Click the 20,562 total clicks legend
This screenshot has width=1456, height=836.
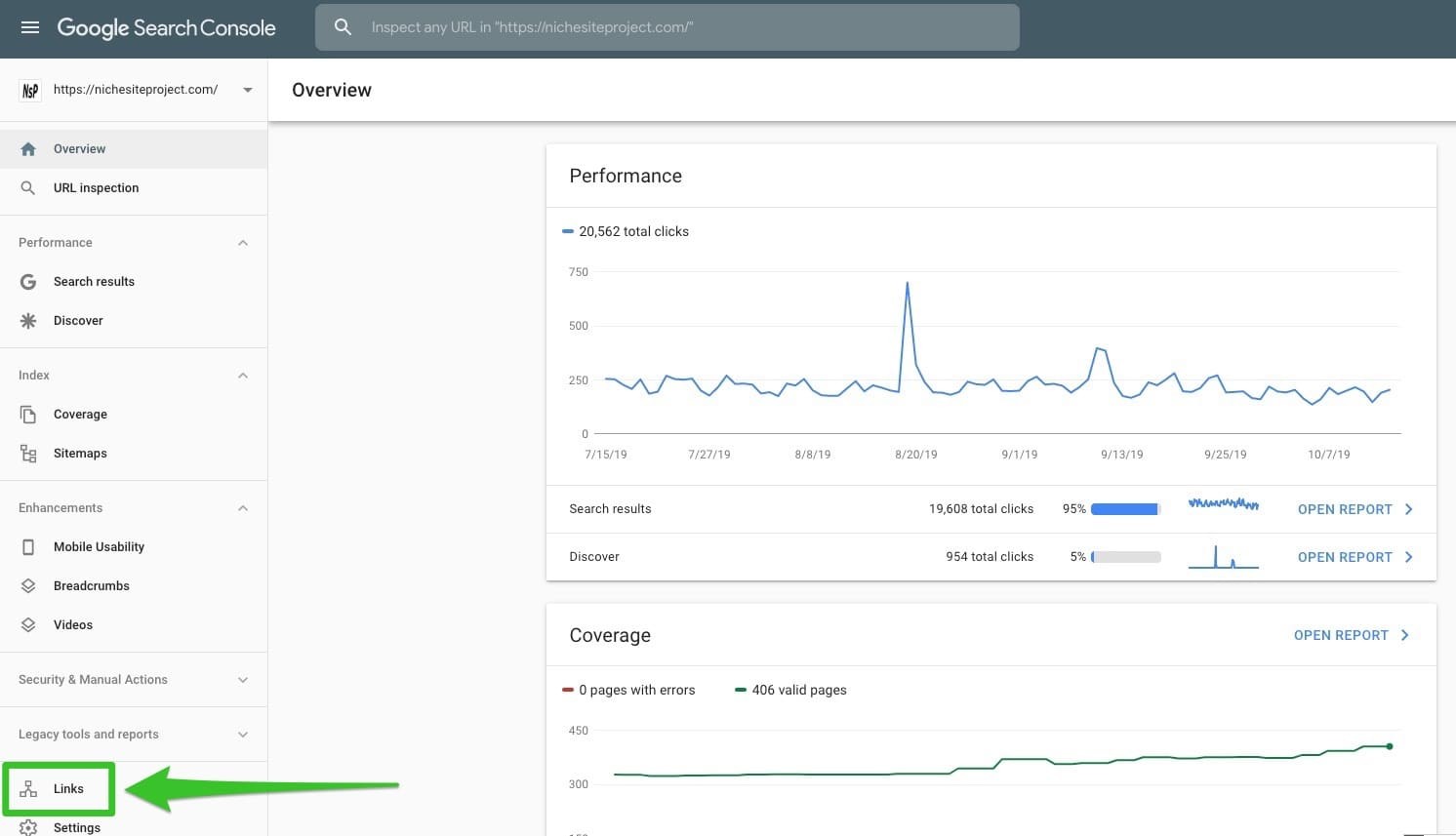click(x=626, y=231)
